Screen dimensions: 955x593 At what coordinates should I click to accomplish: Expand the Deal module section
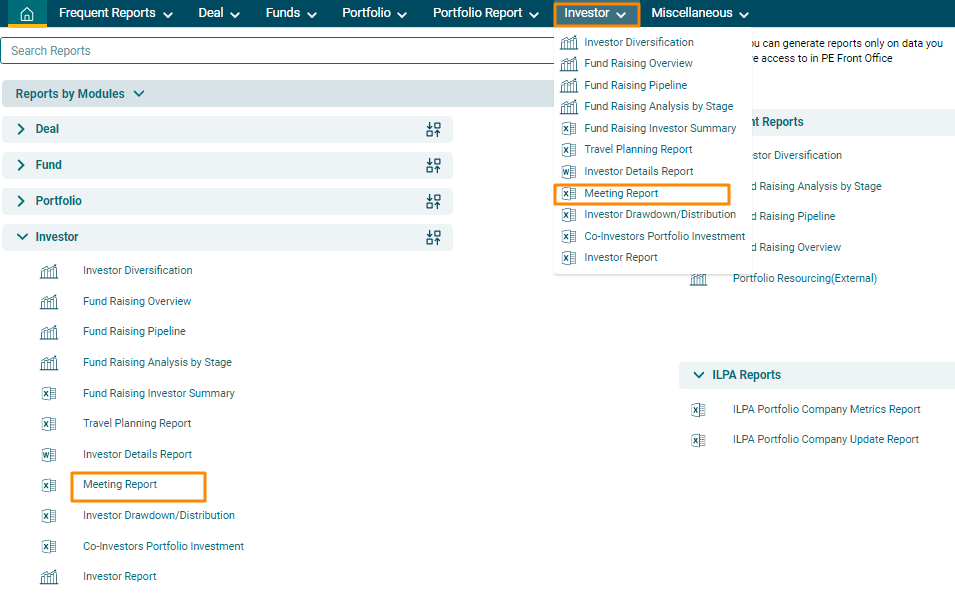22,130
